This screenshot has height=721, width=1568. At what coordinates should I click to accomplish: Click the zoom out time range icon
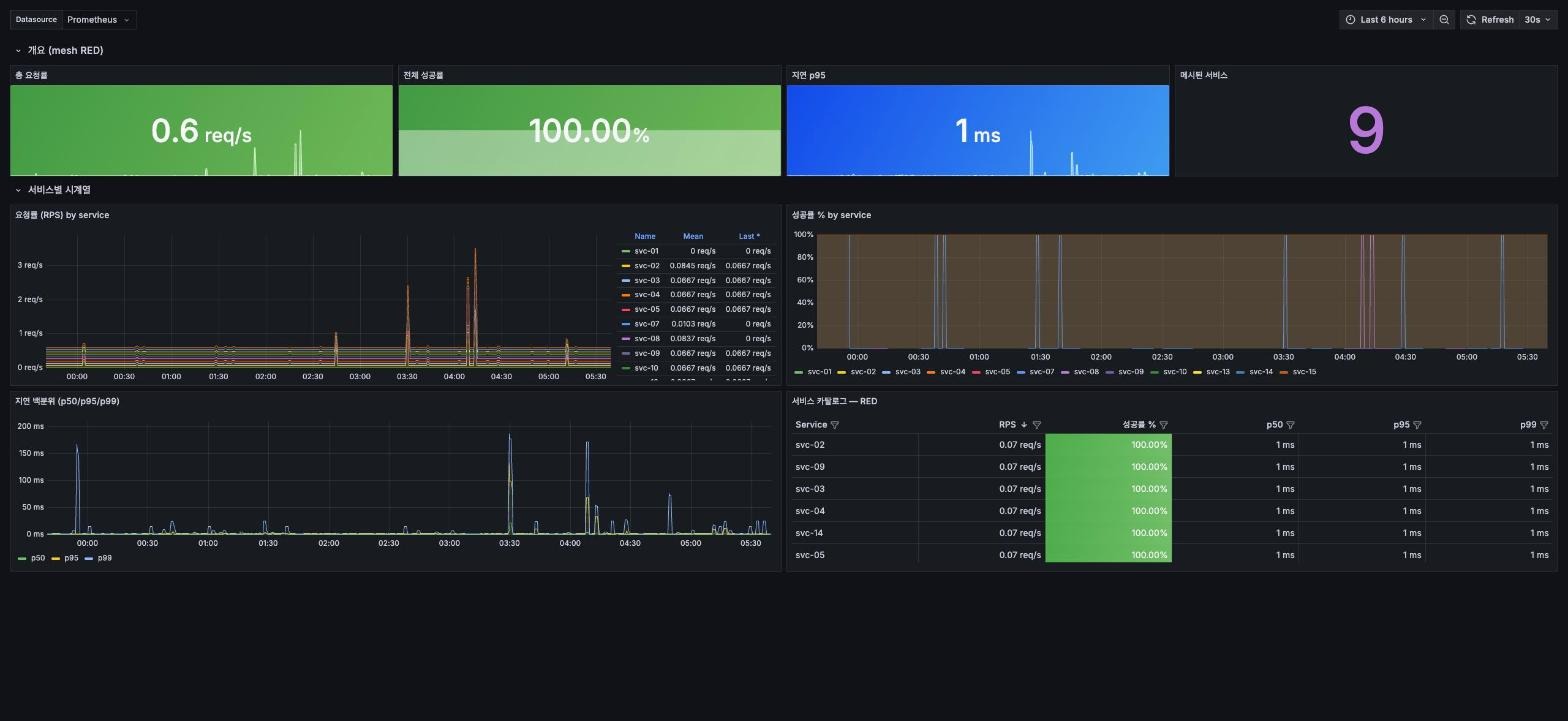tap(1444, 20)
